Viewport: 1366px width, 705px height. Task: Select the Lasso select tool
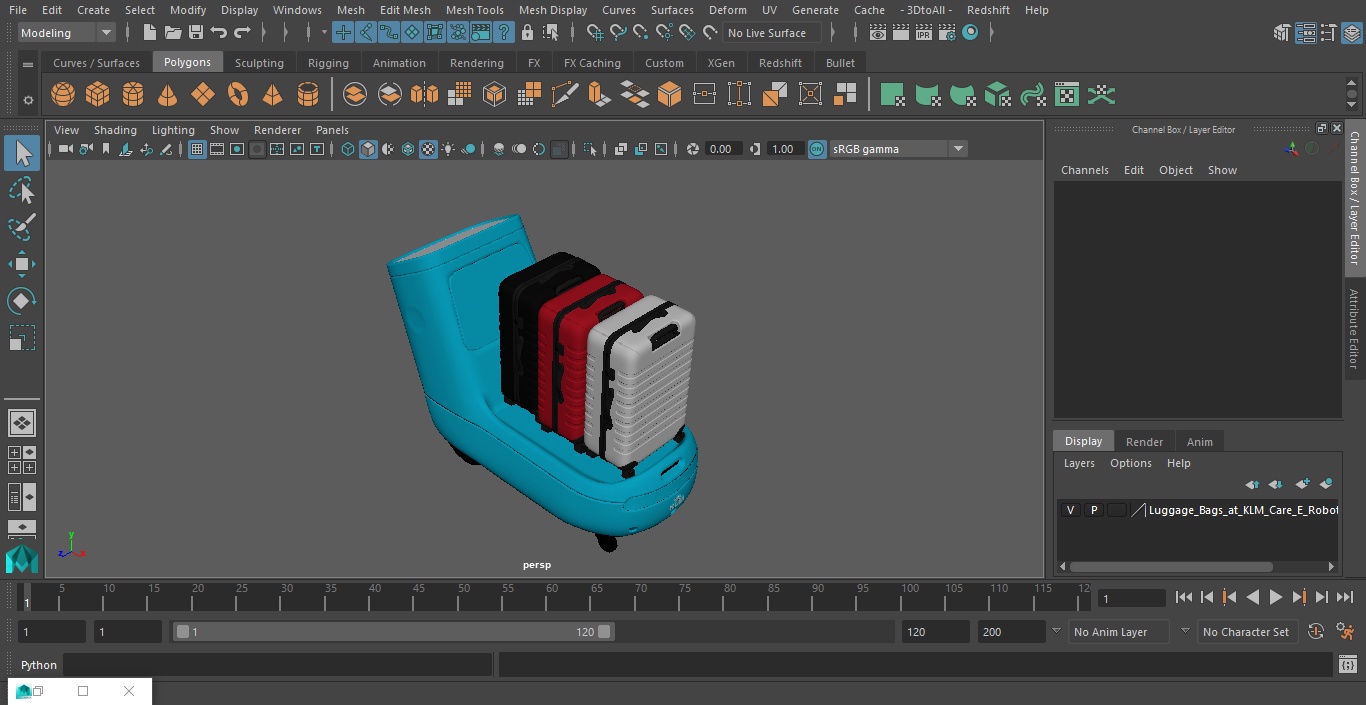21,190
